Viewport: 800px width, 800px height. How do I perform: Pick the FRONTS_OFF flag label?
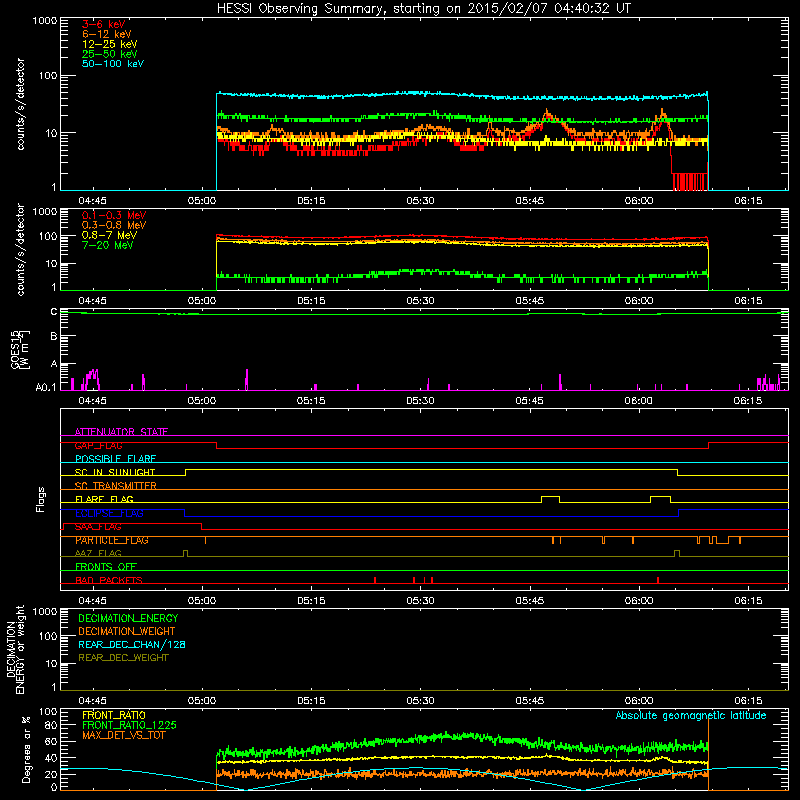point(106,567)
